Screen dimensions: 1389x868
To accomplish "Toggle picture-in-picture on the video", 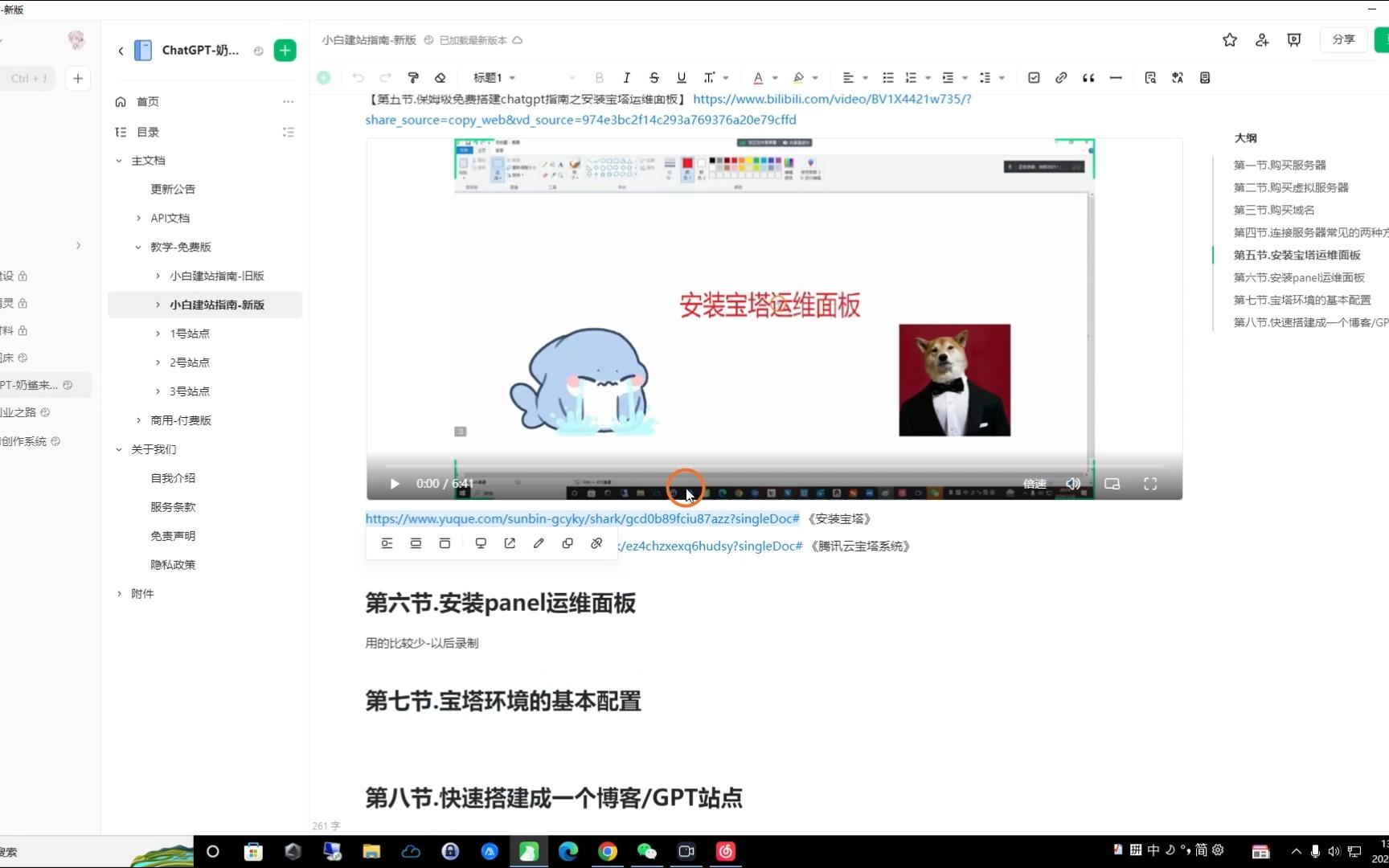I will 1112,484.
